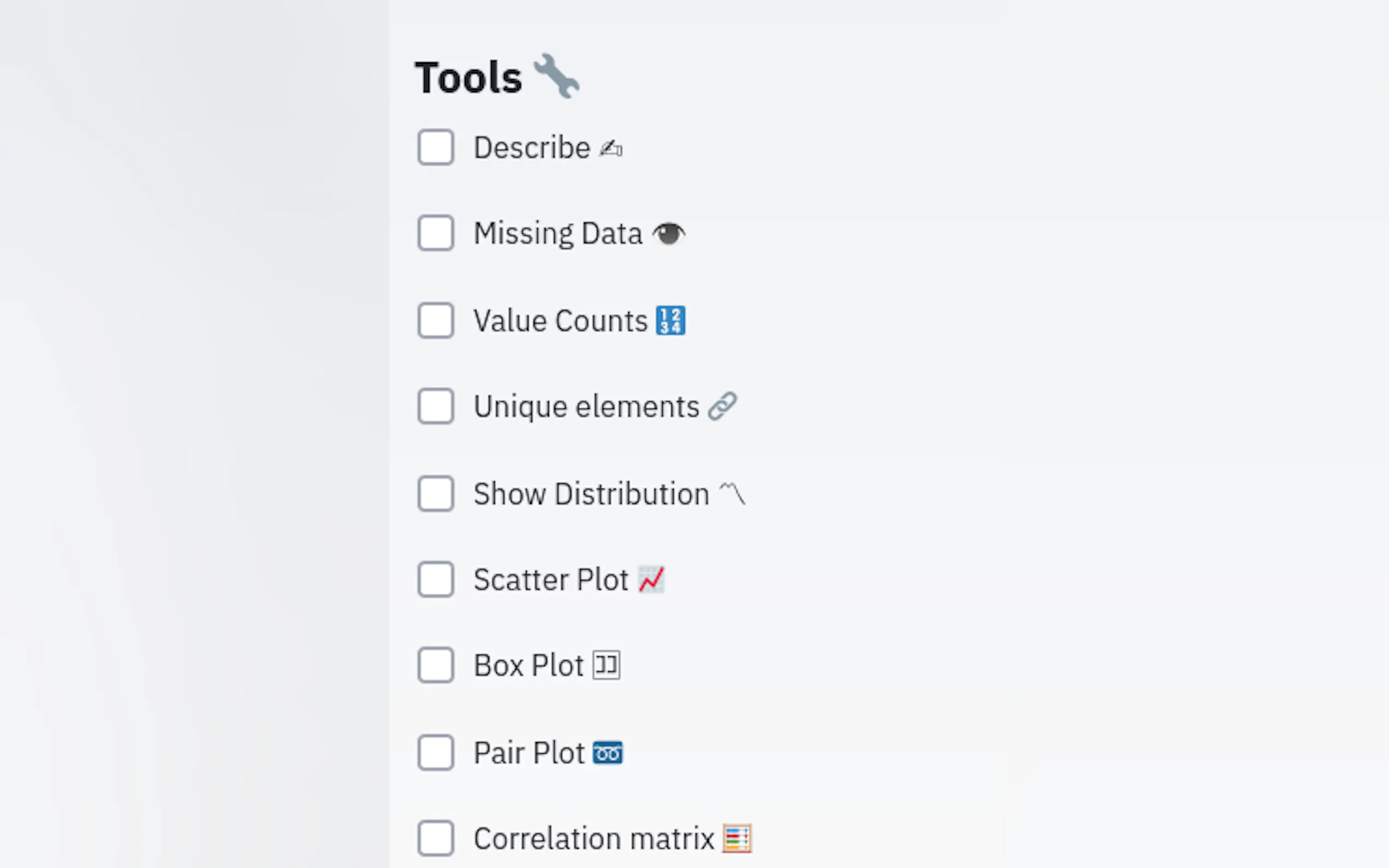
Task: Click the eye icon beside Missing Data
Action: click(x=668, y=233)
